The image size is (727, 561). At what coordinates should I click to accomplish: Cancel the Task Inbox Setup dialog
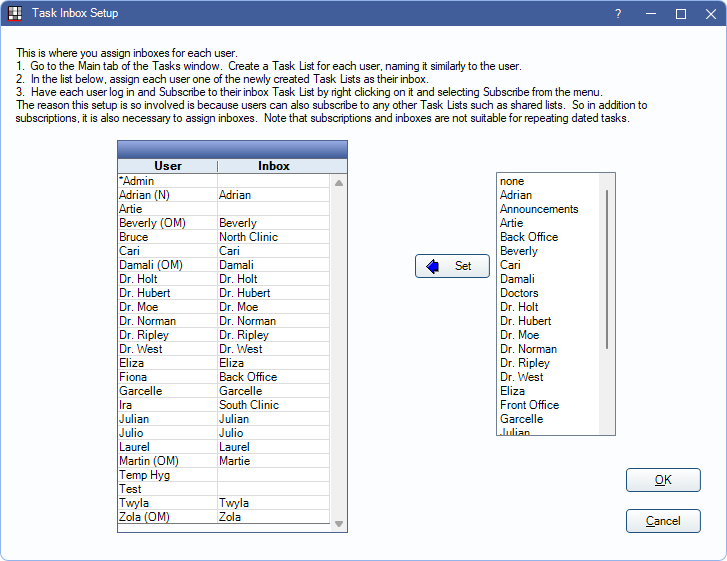pyautogui.click(x=662, y=521)
